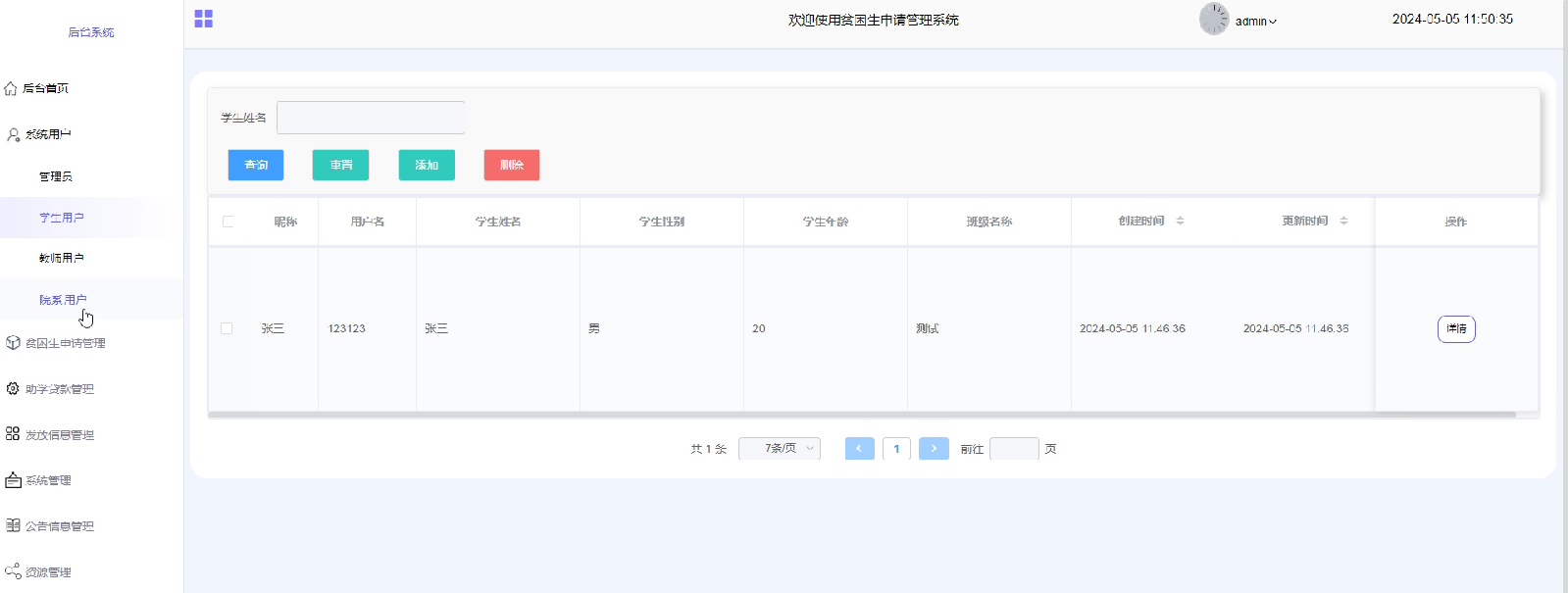Click the share icon beside 资源管理
The height and width of the screenshot is (593, 1568).
[13, 571]
